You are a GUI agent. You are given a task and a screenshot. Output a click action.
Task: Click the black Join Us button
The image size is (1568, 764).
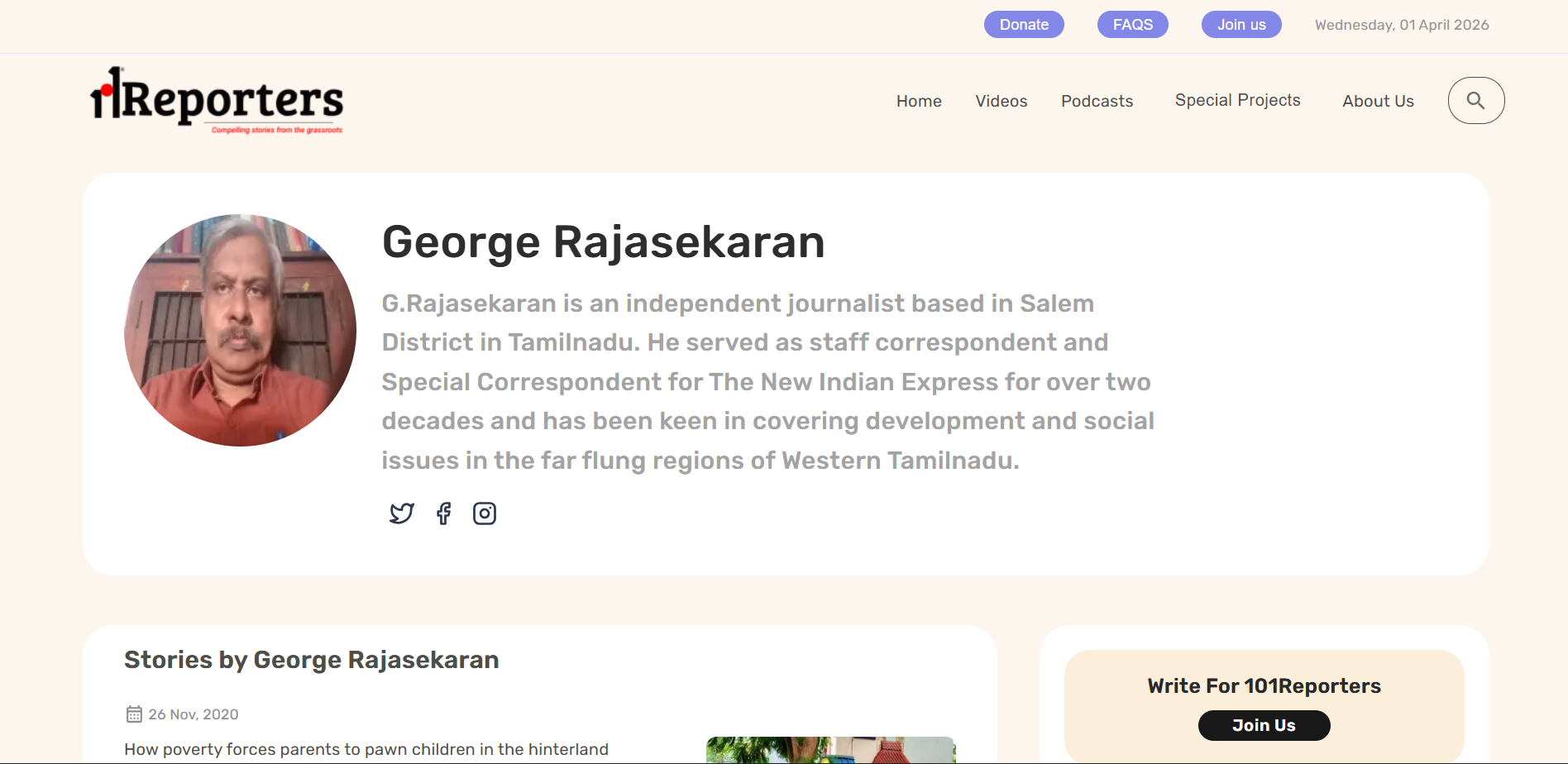click(x=1264, y=725)
